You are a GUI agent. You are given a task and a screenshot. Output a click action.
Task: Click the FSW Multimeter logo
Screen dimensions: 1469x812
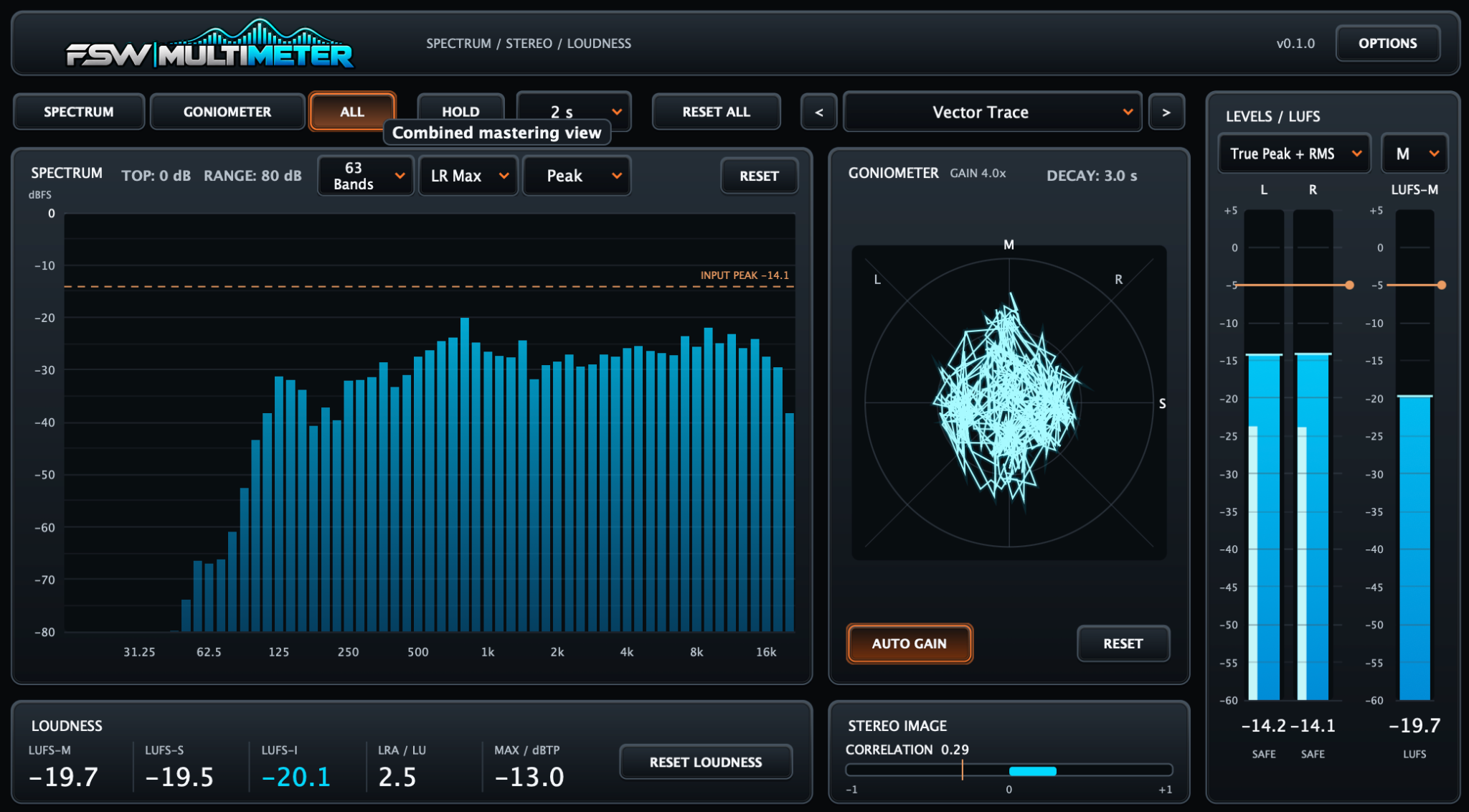pos(210,44)
